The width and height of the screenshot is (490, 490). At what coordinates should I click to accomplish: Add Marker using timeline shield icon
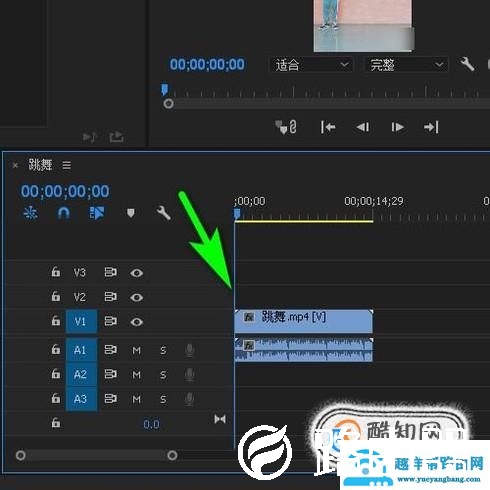[x=131, y=213]
